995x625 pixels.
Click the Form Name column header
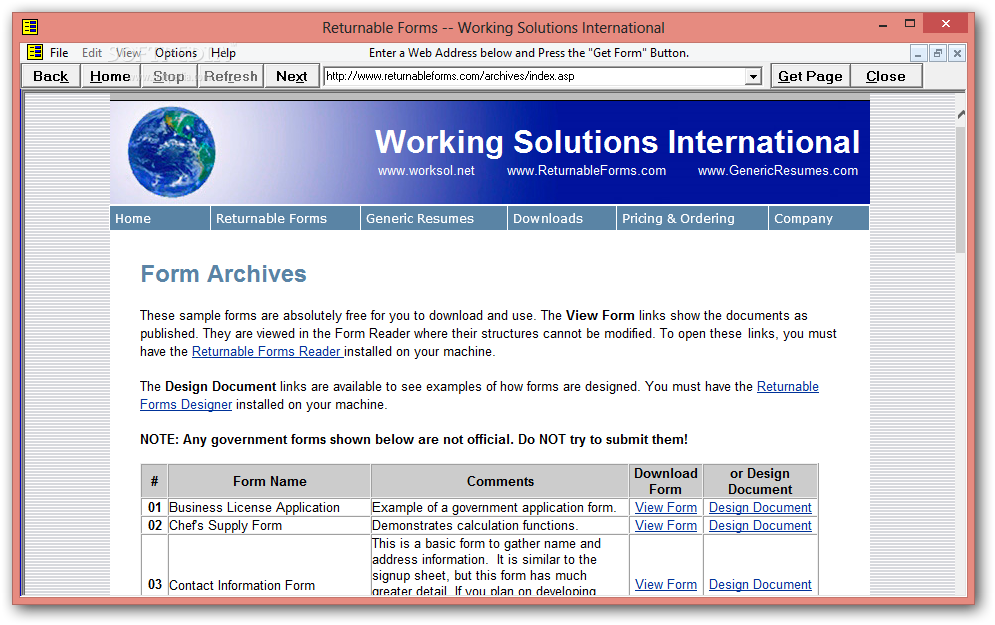tap(269, 482)
